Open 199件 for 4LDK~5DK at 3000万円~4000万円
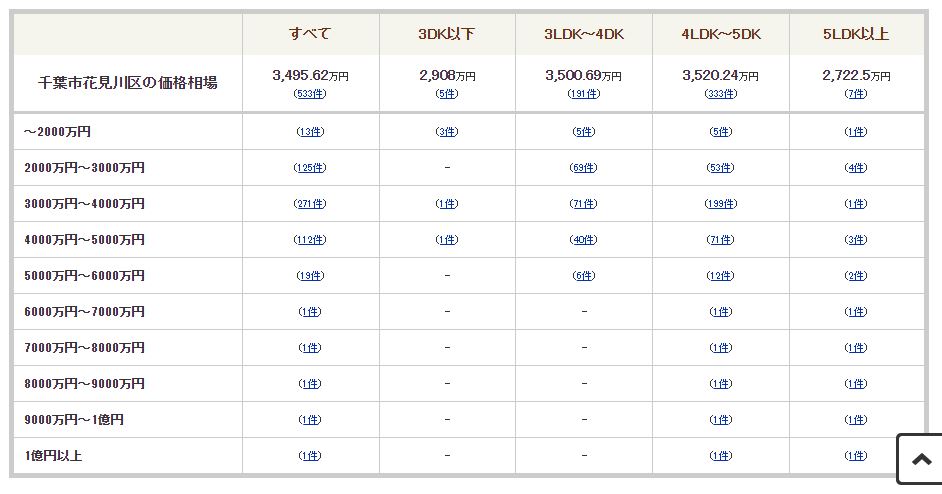The width and height of the screenshot is (942, 494). [x=721, y=204]
